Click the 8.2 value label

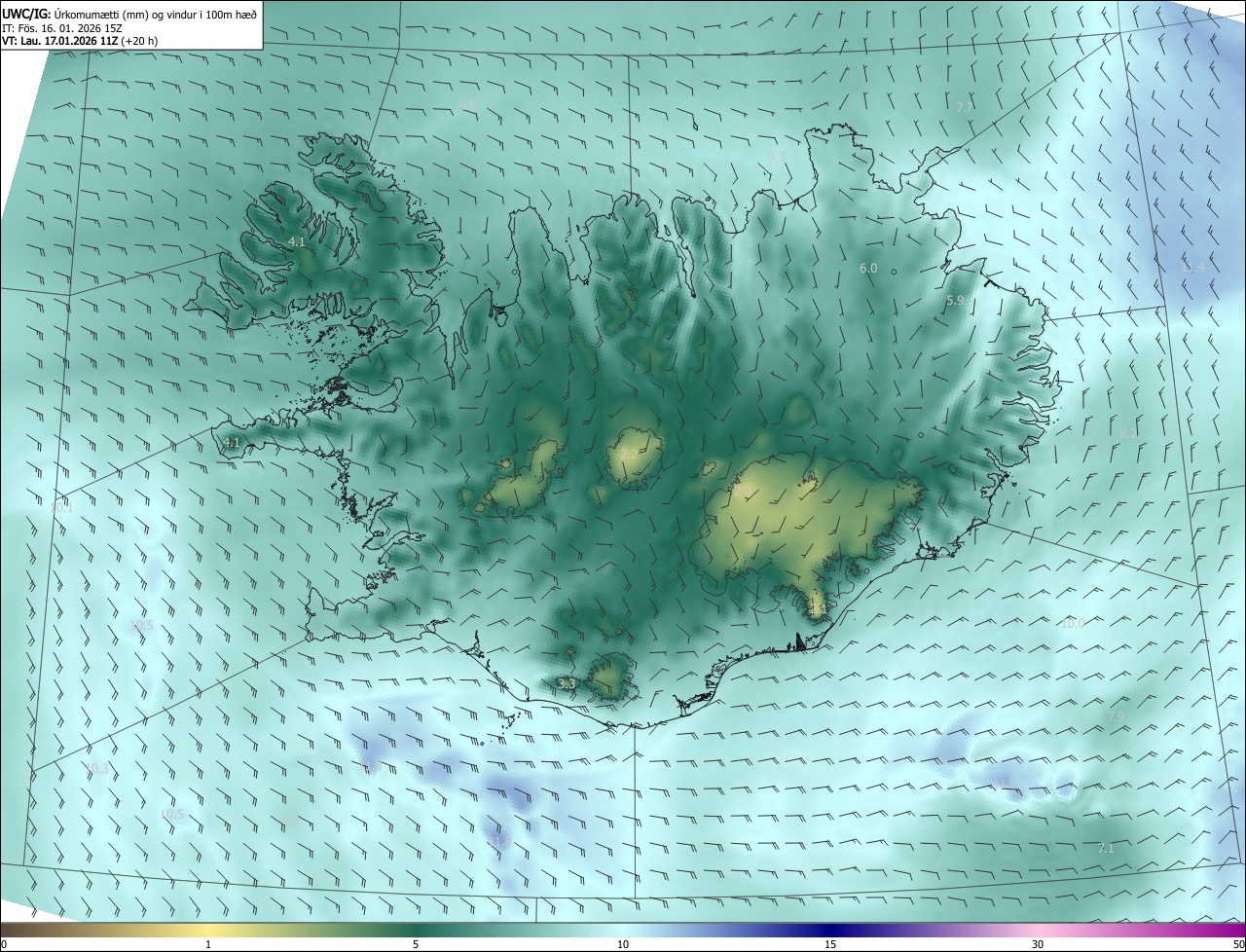point(1127,432)
